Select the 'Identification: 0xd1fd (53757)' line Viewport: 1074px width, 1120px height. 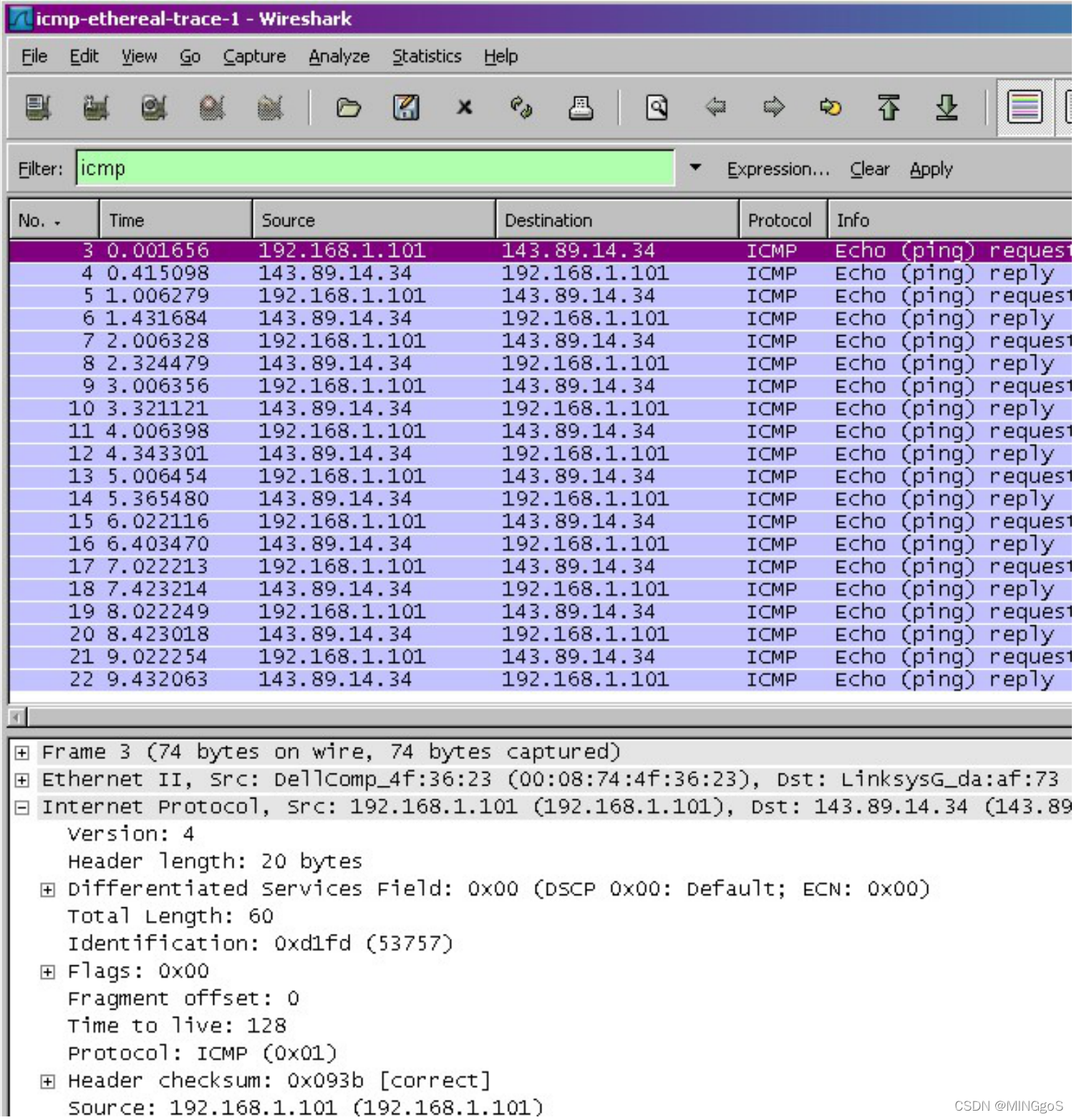point(261,945)
